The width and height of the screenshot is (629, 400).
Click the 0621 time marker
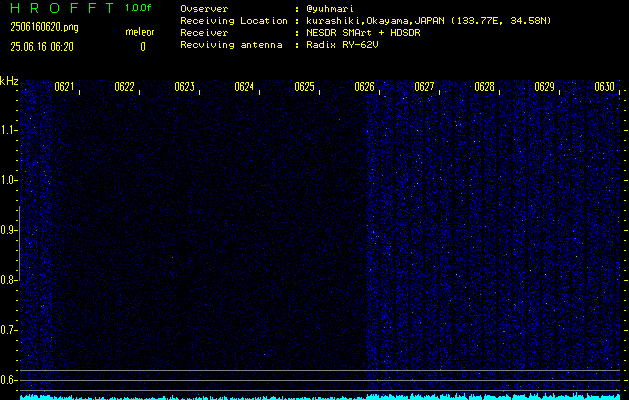[64, 87]
